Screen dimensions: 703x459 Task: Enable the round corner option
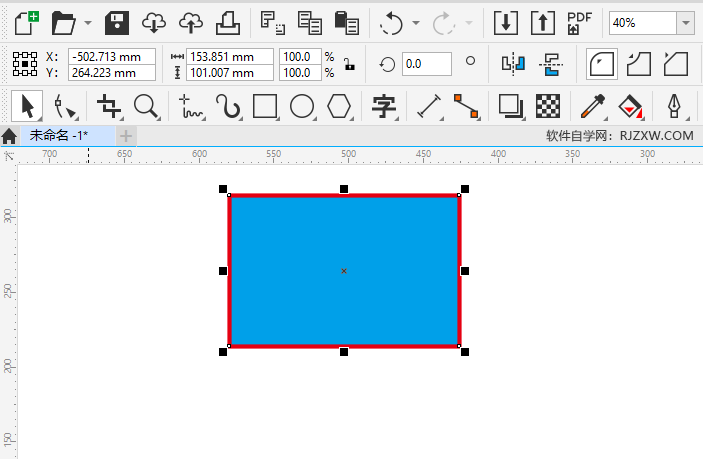tap(600, 64)
